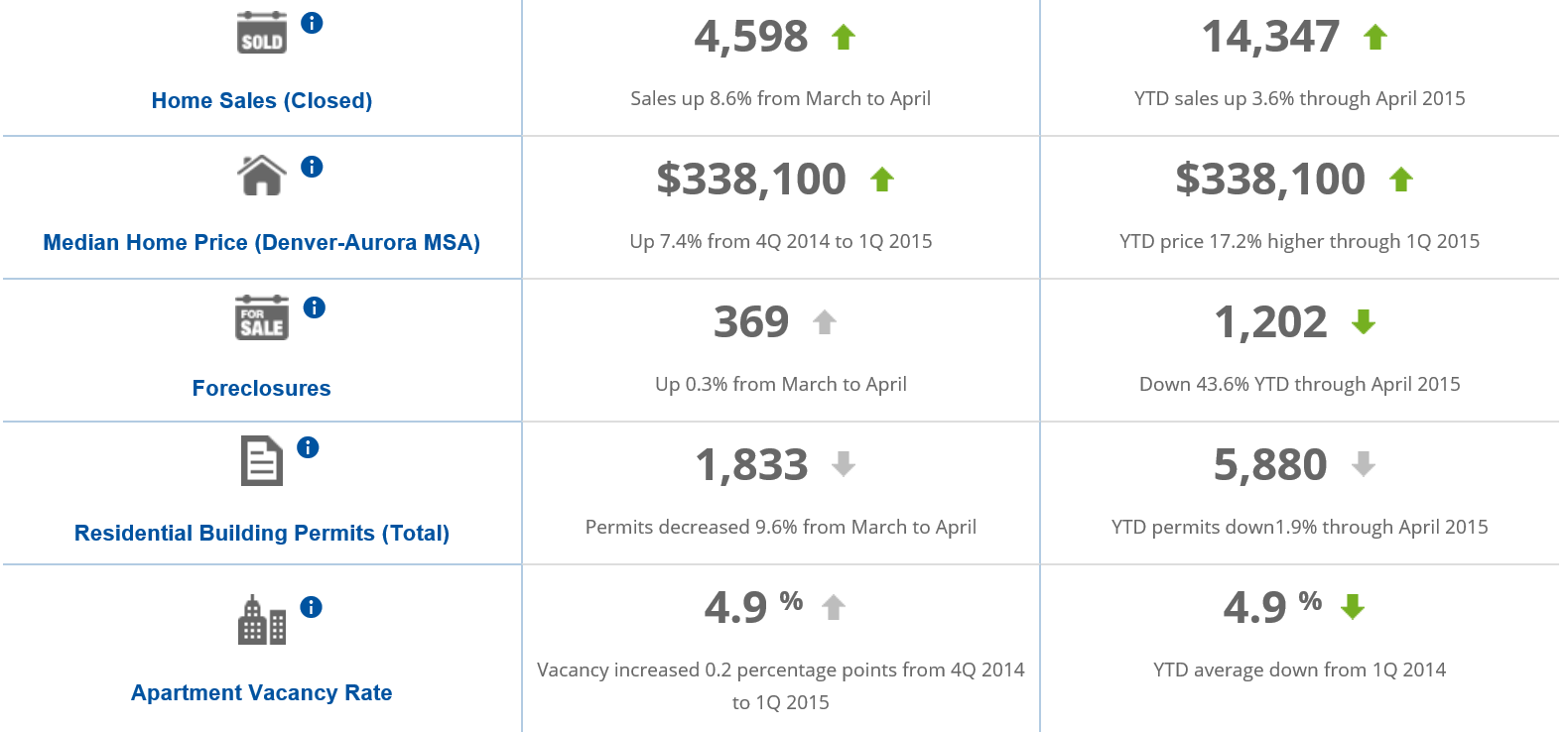This screenshot has height=732, width=1568.
Task: Click the FOR SALE sign icon
Action: pos(262,317)
